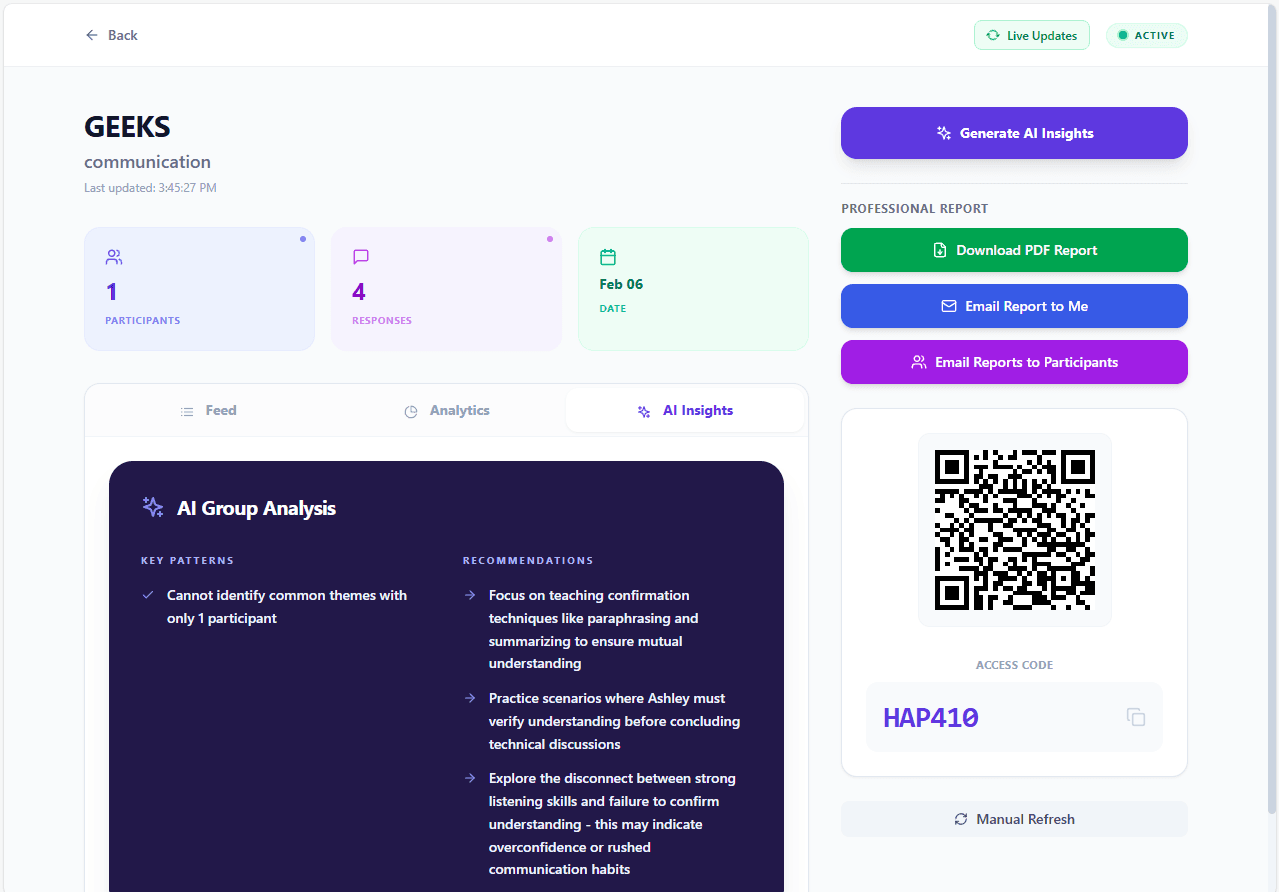Screen dimensions: 1279x892
Task: Select the AI Insights tab
Action: pyautogui.click(x=685, y=410)
